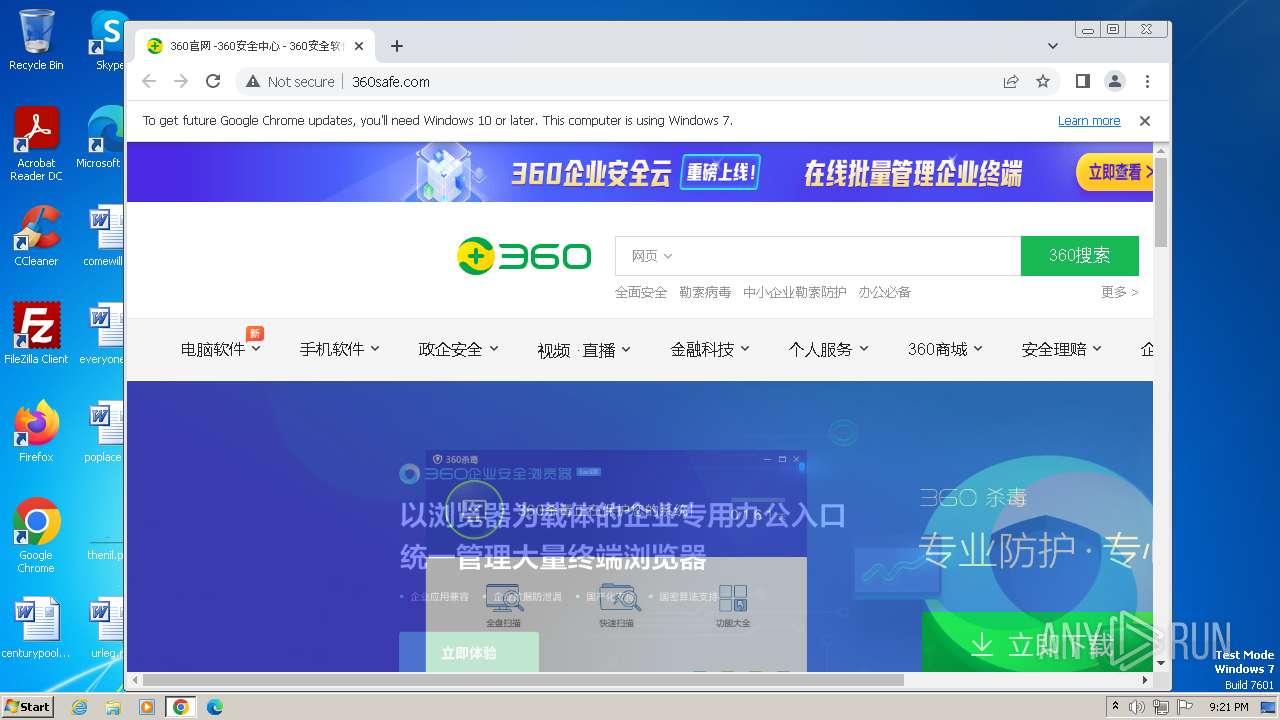Expand the 视频·直播 menu
1280x720 pixels.
tap(584, 350)
